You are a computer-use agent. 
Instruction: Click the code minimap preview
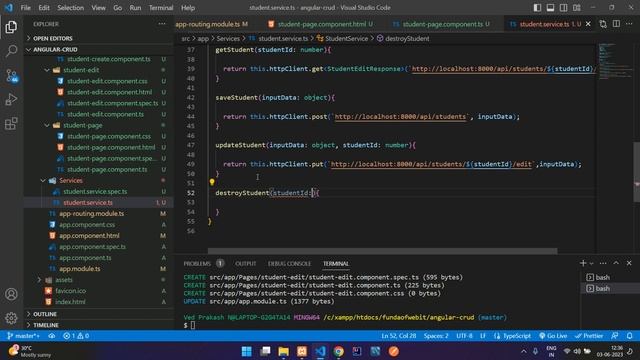(616, 61)
